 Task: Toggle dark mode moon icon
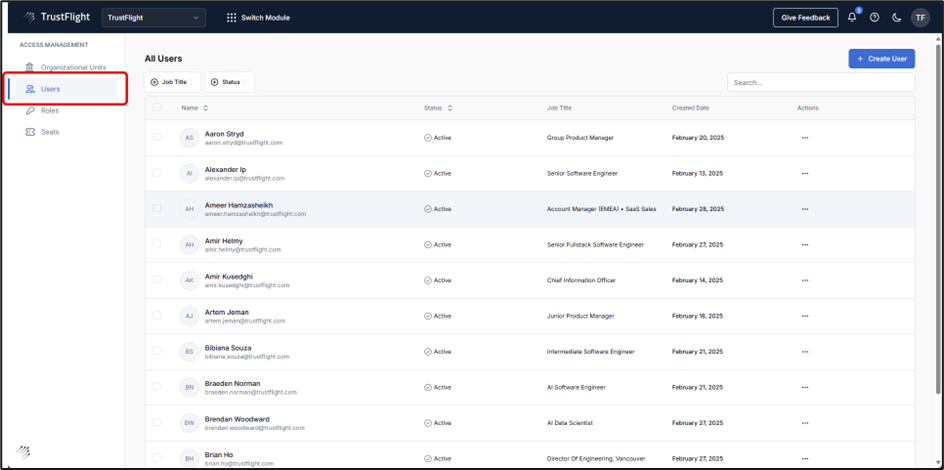click(x=896, y=17)
